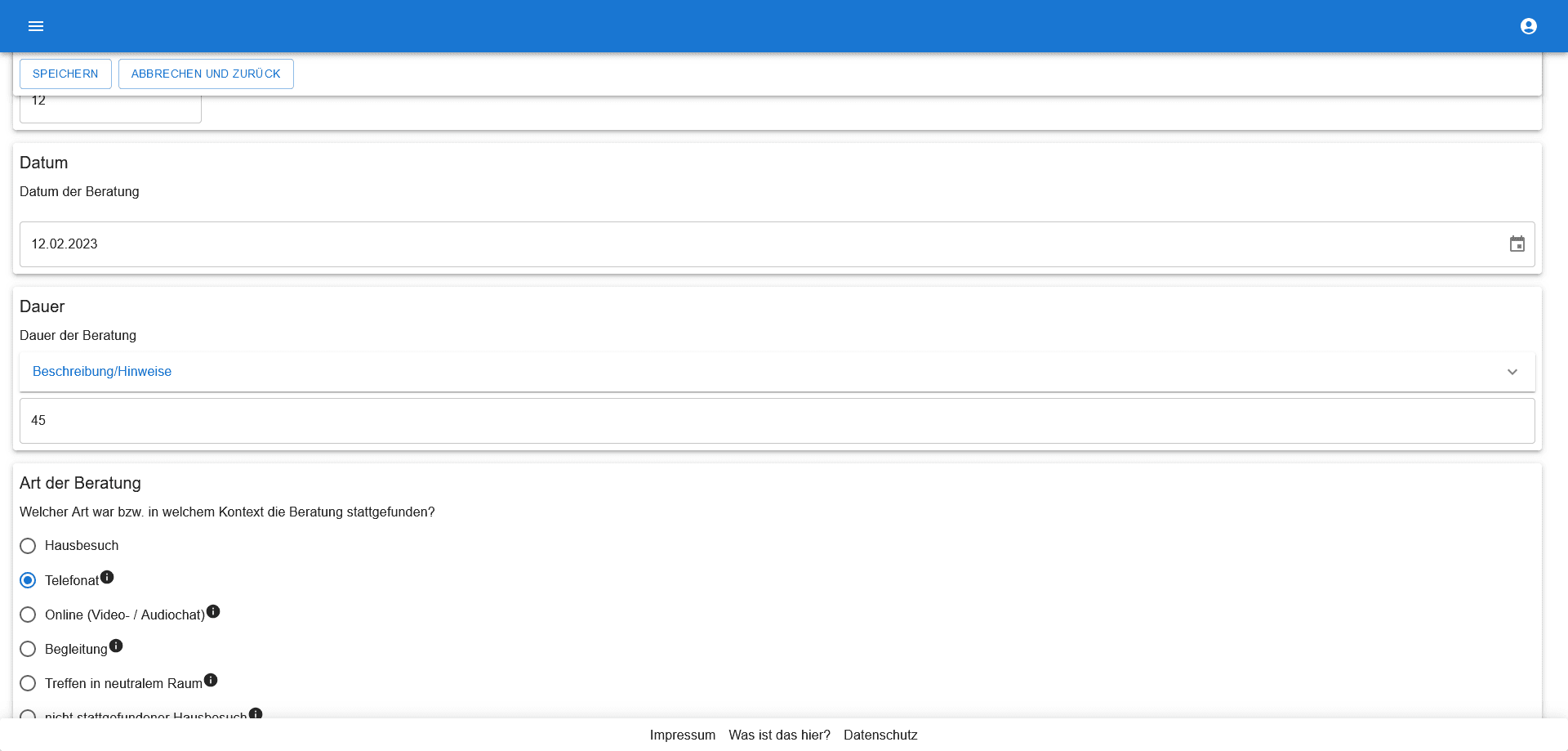The height and width of the screenshot is (751, 1568).
Task: Choose the Begleitung option
Action: [x=28, y=649]
